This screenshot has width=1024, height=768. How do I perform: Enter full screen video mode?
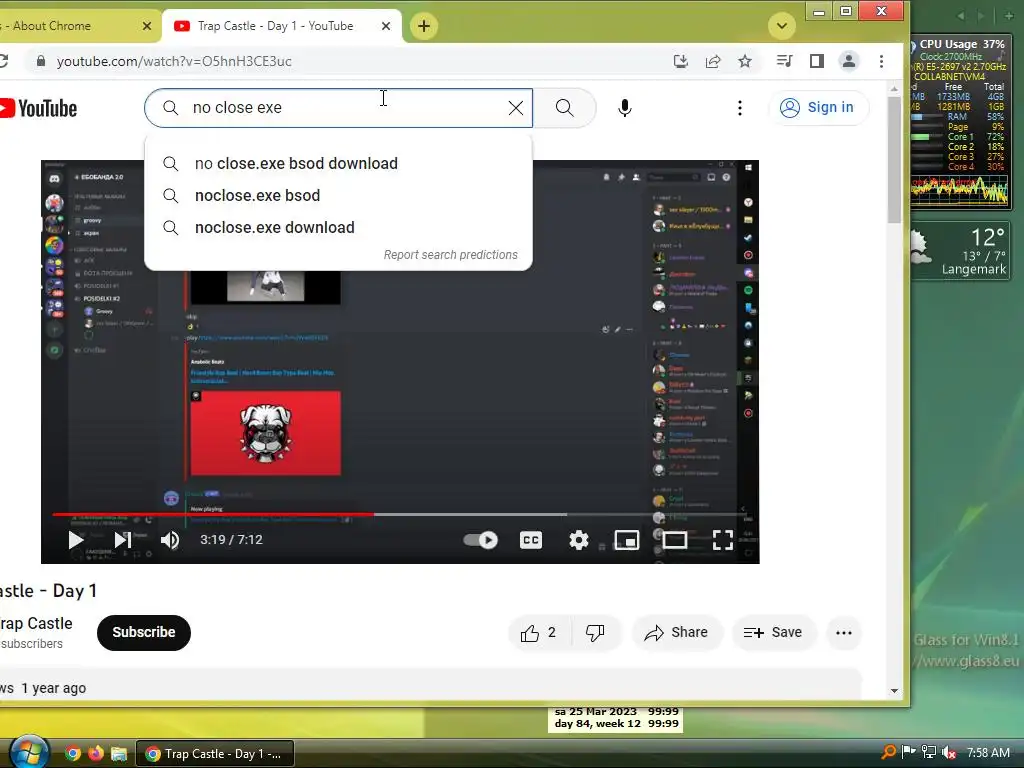[x=723, y=540]
